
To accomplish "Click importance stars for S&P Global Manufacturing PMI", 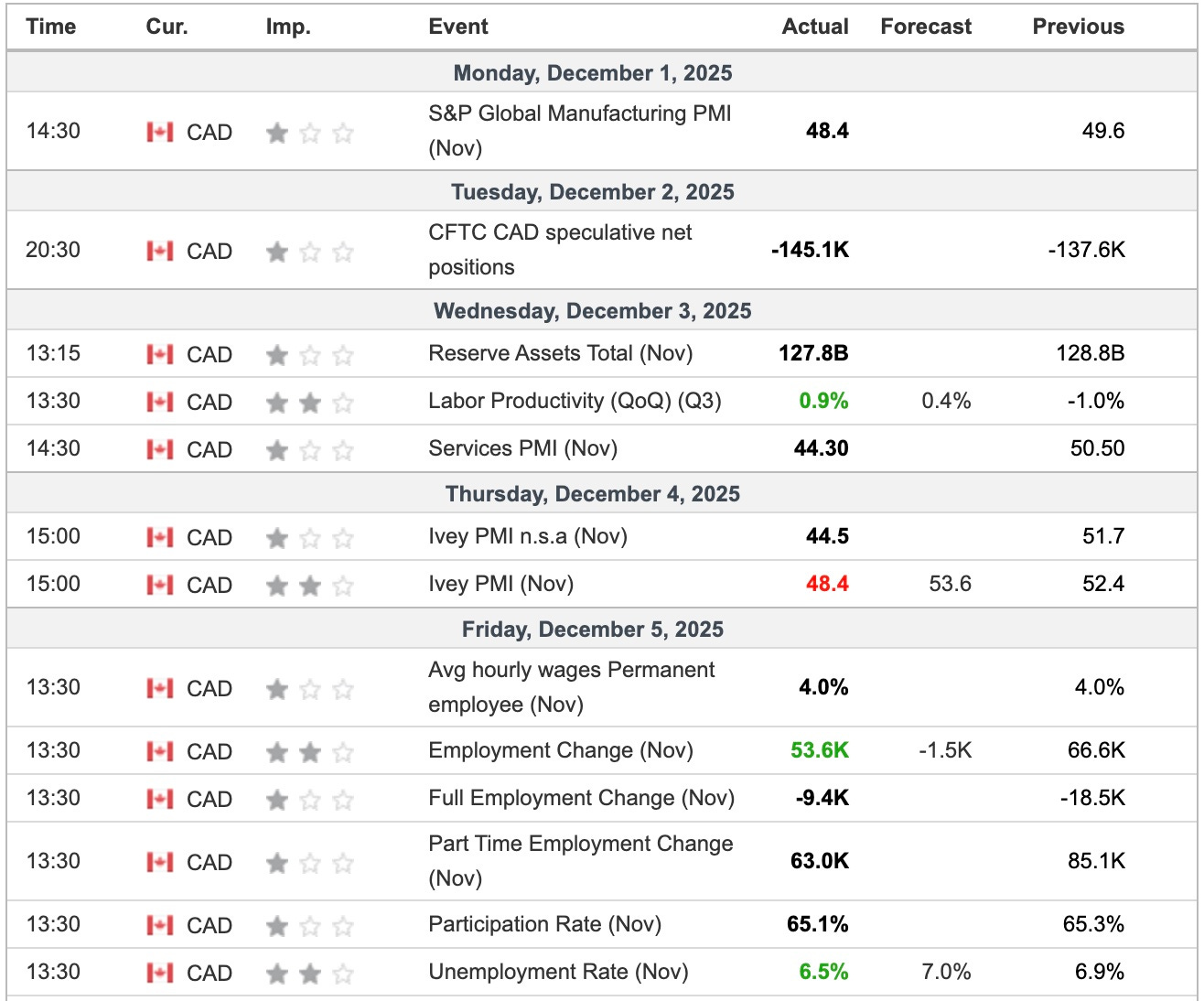I will (x=310, y=134).
